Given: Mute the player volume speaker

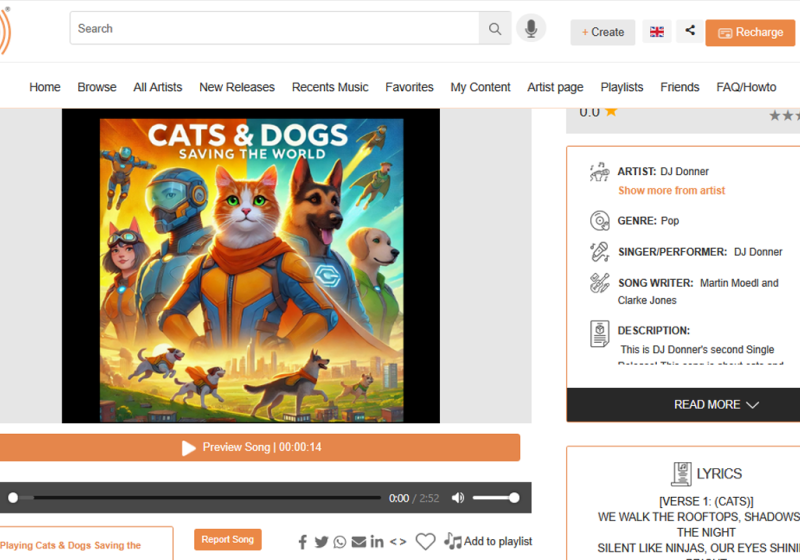Looking at the screenshot, I should [458, 498].
